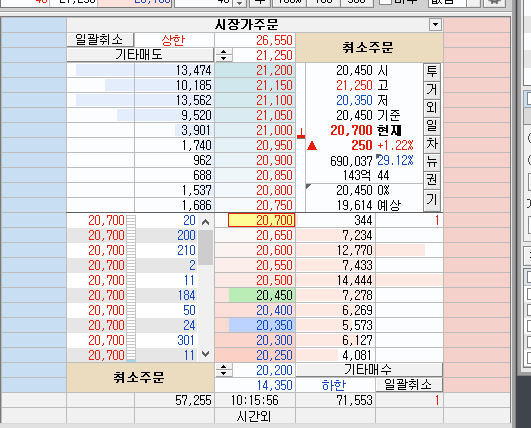Click total ask quantity 57,255
Viewport: 531px width, 428px height.
click(174, 400)
